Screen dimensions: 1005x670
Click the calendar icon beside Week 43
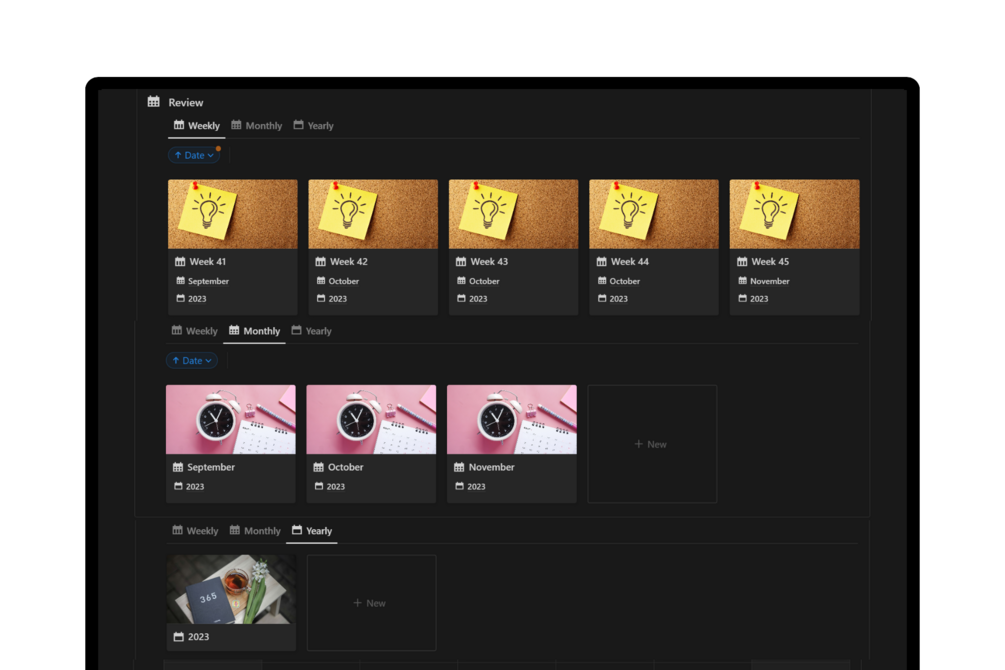(x=461, y=262)
